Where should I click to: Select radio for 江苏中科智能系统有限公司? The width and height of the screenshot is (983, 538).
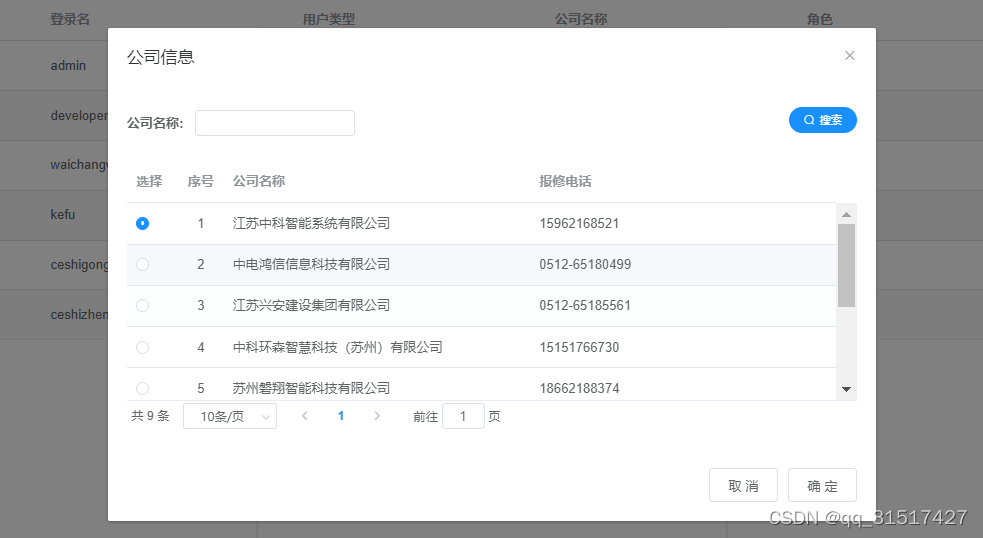click(x=142, y=223)
